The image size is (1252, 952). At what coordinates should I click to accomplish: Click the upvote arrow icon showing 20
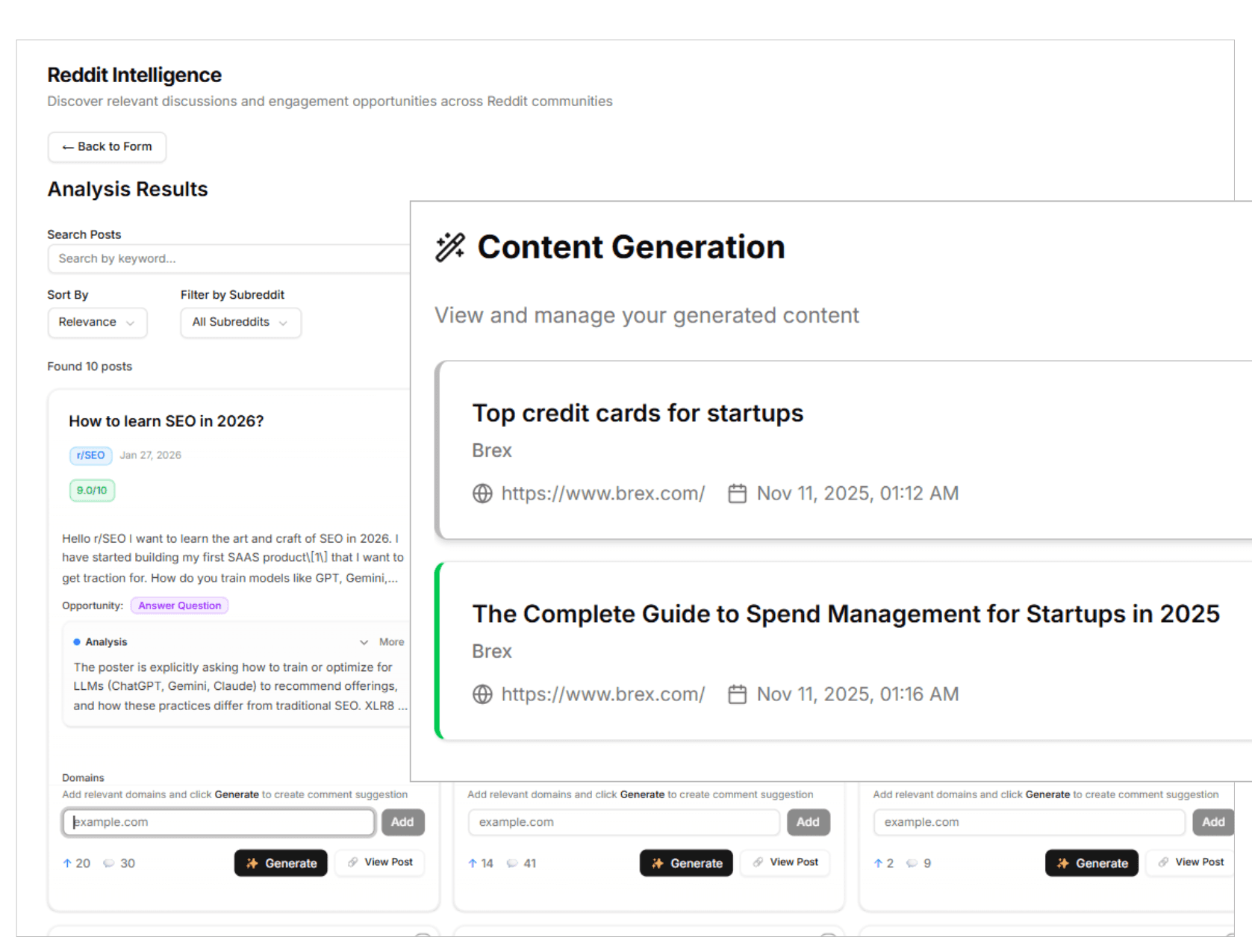point(67,863)
